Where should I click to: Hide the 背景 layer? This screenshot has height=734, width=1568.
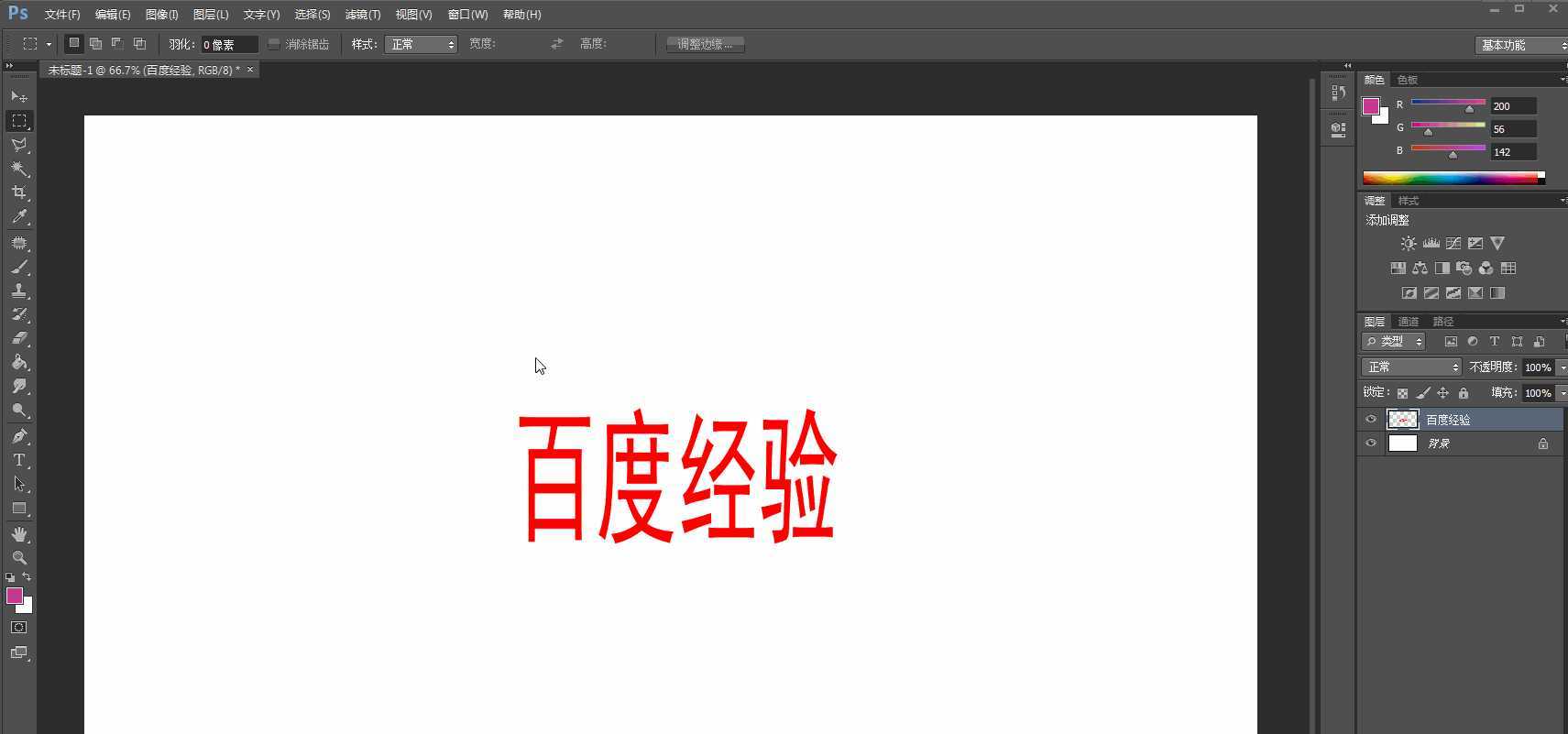(x=1371, y=444)
